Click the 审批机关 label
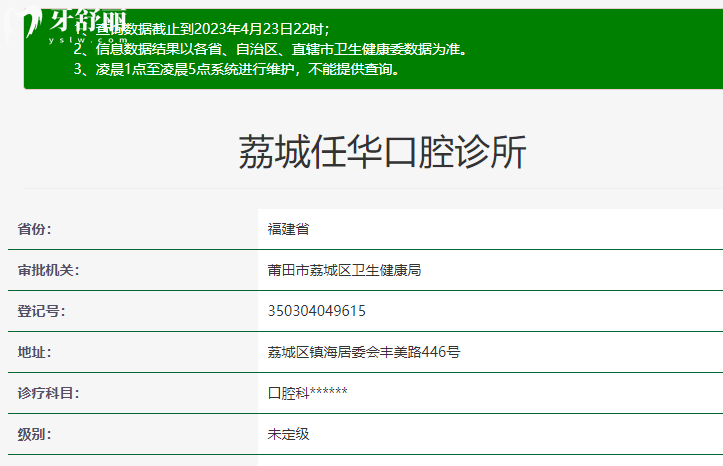 (48, 270)
